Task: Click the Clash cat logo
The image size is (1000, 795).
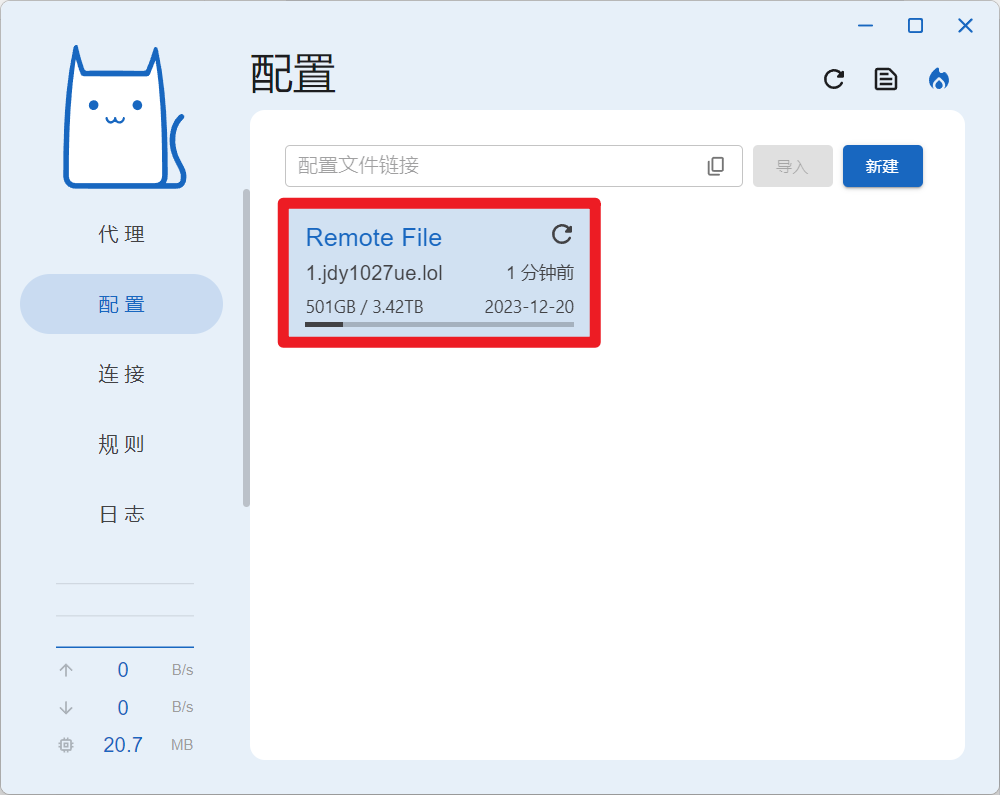Action: coord(124,117)
